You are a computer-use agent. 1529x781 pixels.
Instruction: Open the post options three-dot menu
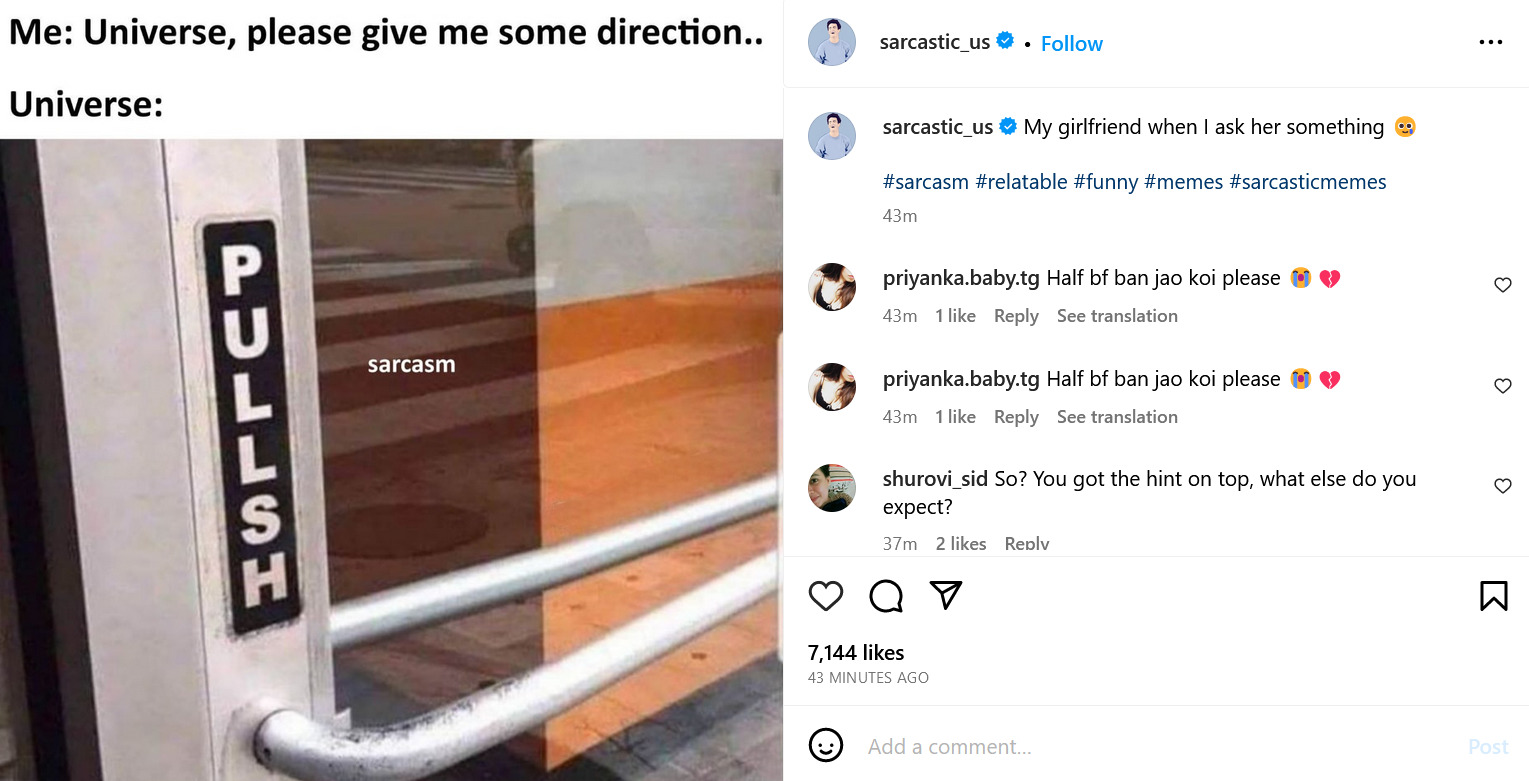(1491, 41)
